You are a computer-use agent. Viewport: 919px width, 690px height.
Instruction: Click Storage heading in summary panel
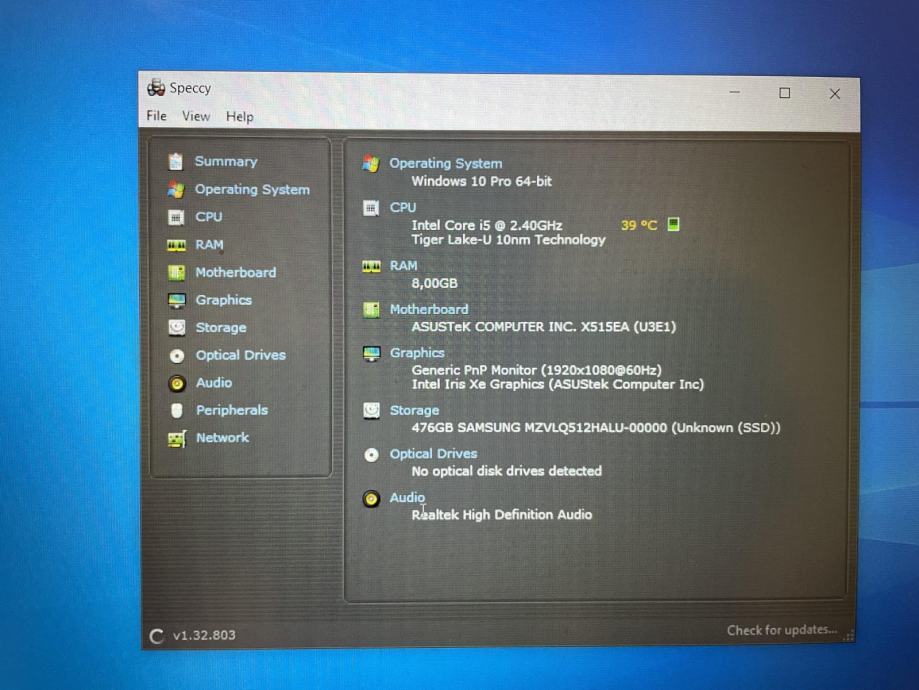click(414, 410)
